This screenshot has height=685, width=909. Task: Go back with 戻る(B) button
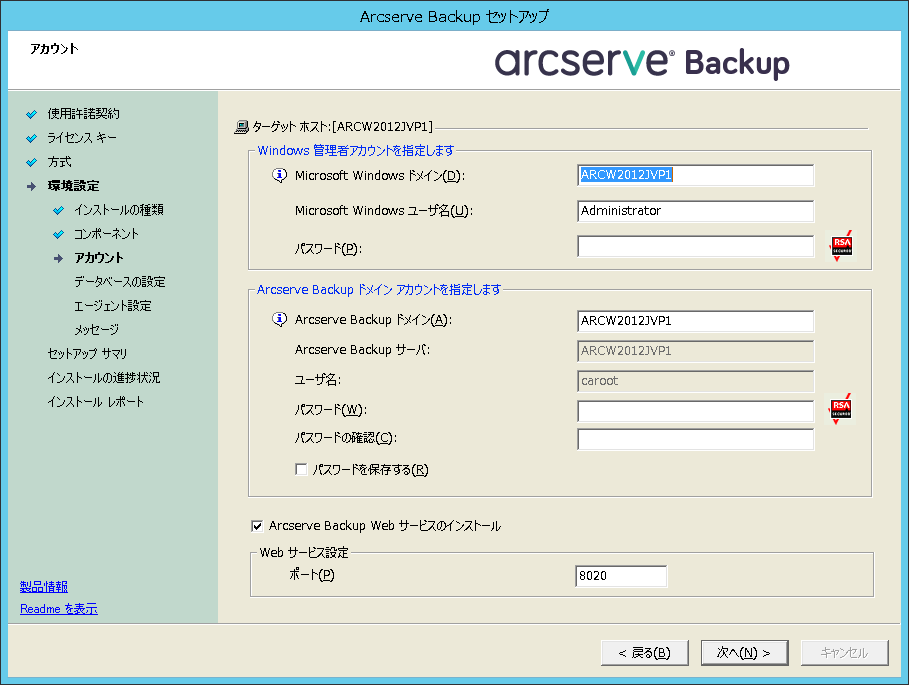(x=645, y=653)
